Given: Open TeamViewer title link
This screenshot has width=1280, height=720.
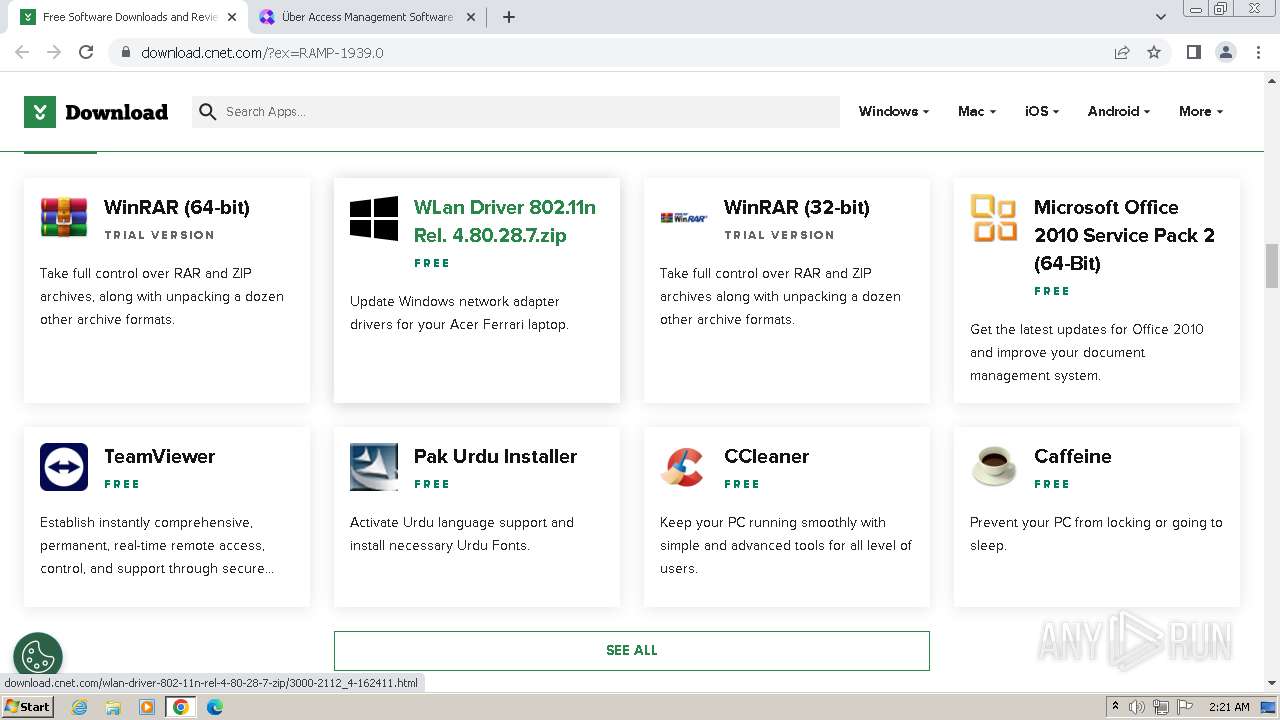Looking at the screenshot, I should 160,456.
